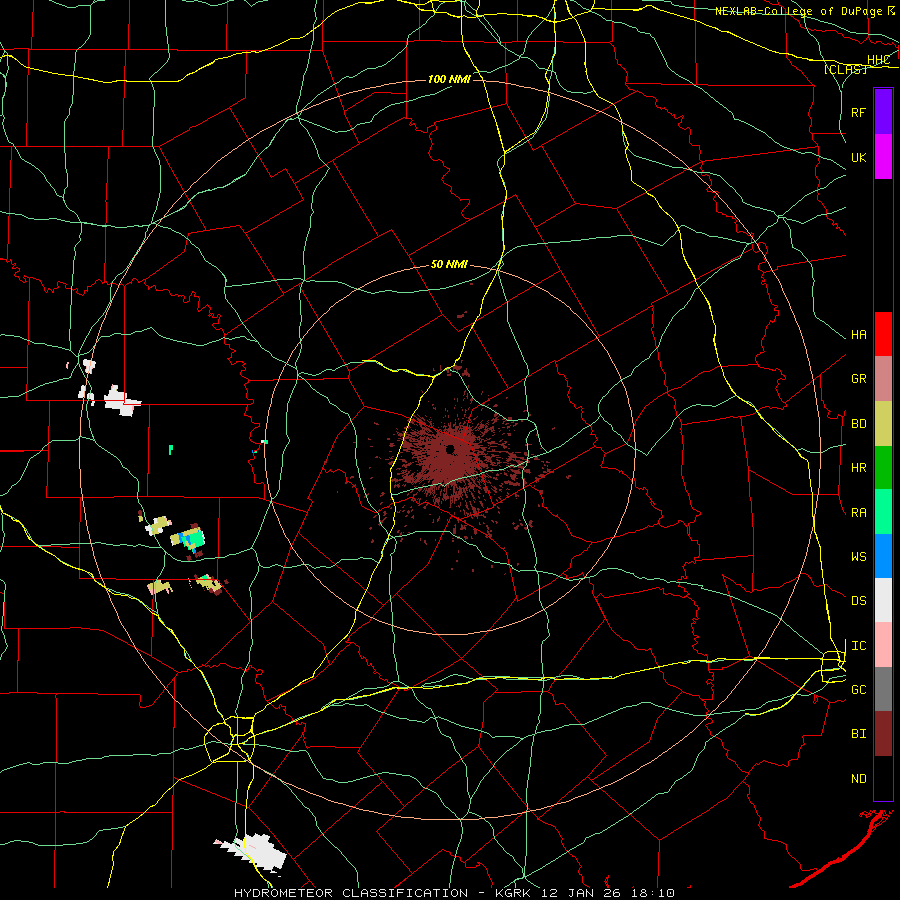This screenshot has height=900, width=900.
Task: Pick the bright green RA legend swatch
Action: [x=883, y=512]
